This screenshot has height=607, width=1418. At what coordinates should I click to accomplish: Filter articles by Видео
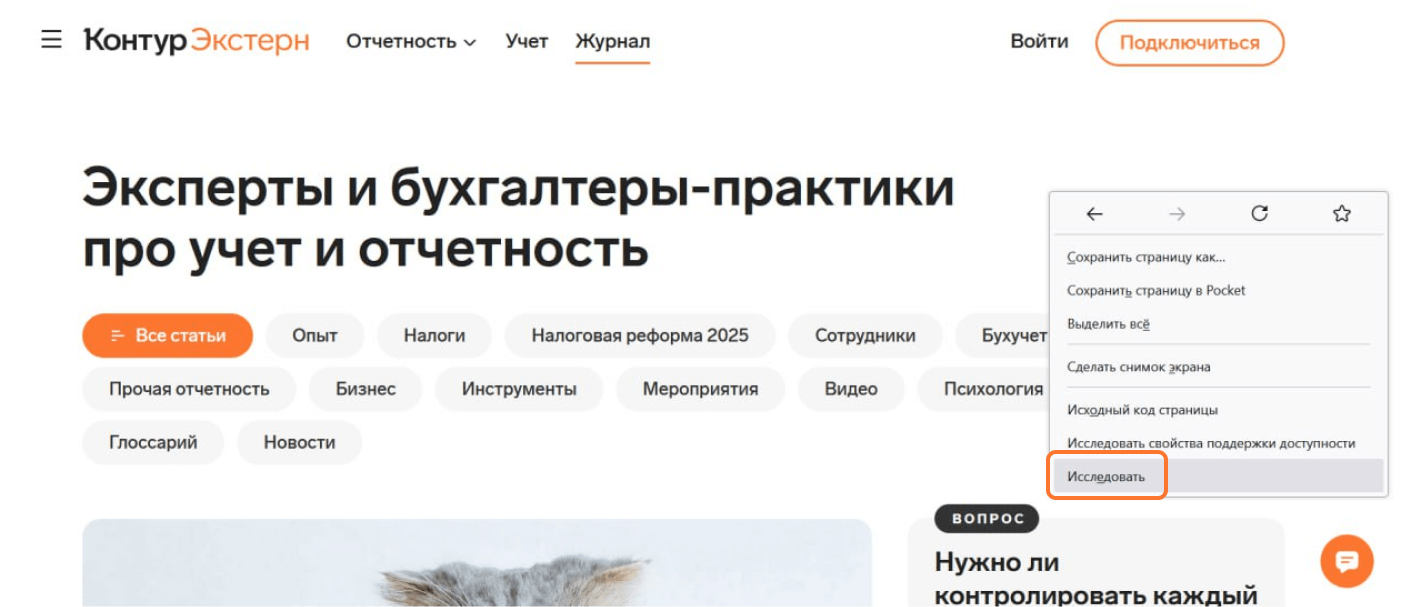(x=851, y=389)
